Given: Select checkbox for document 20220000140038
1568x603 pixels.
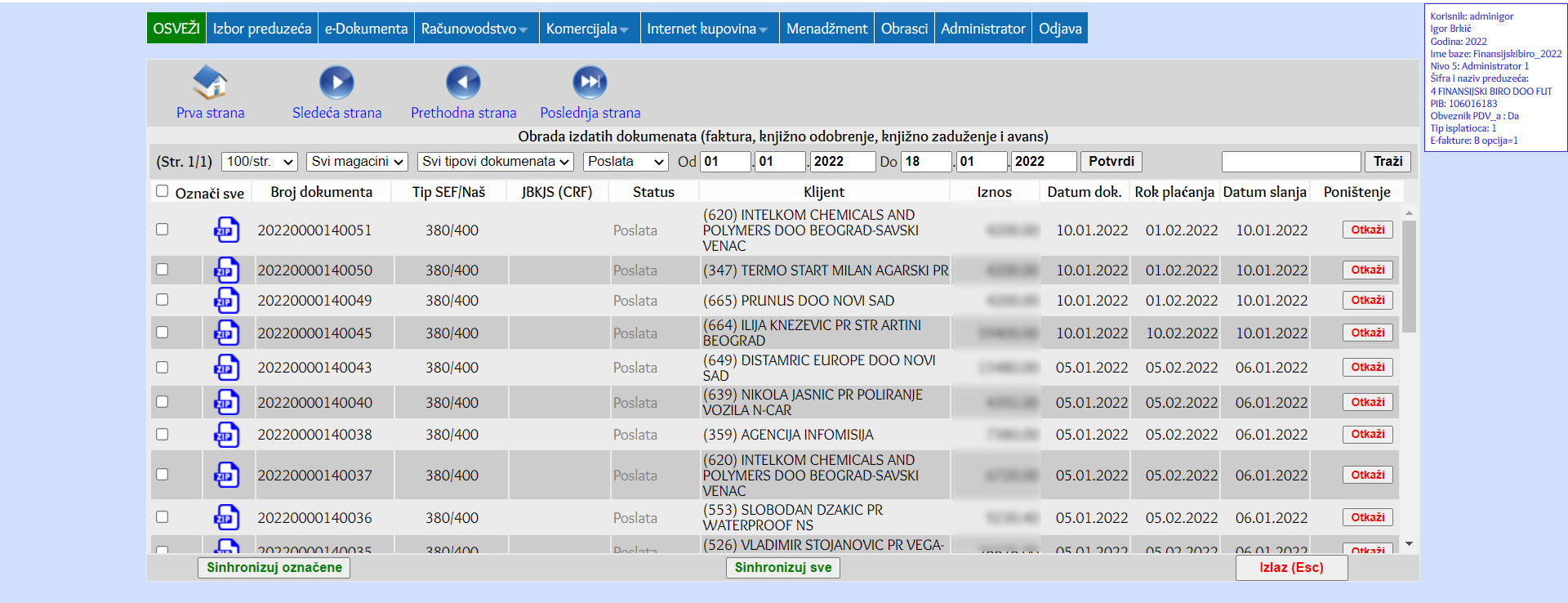Looking at the screenshot, I should coord(162,435).
